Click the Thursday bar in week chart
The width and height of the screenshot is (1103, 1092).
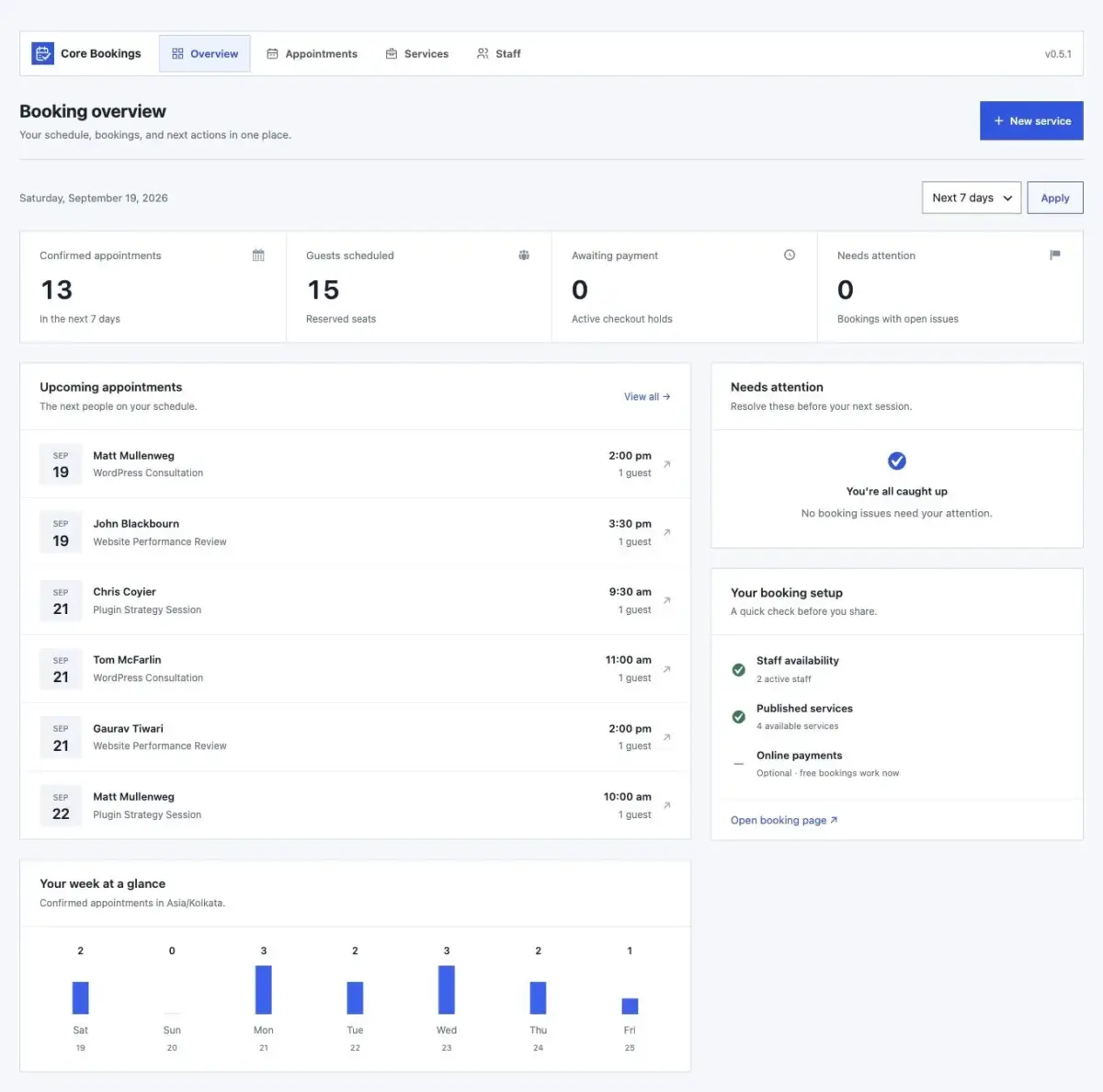[539, 998]
